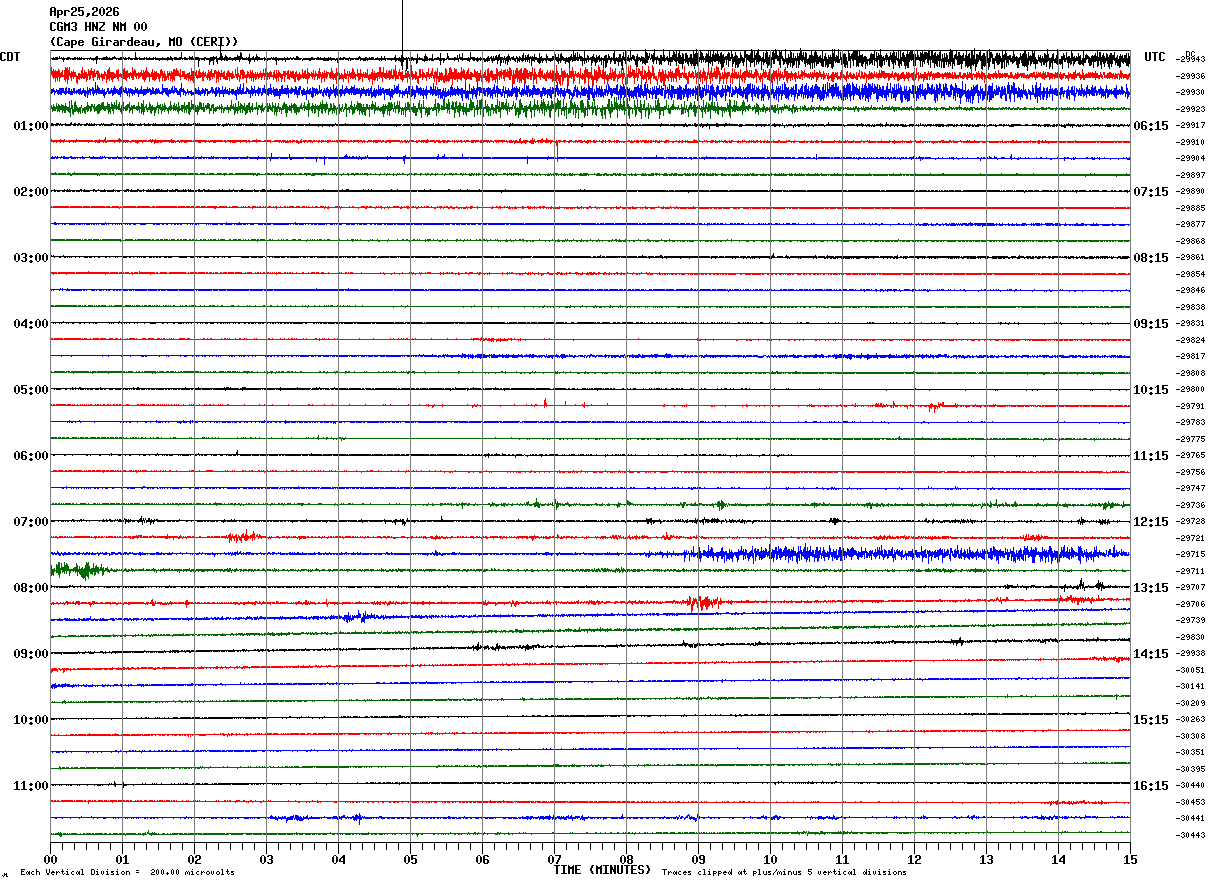This screenshot has height=886, width=1210.
Task: Click the '12:15' UTC time label
Action: pos(1151,522)
